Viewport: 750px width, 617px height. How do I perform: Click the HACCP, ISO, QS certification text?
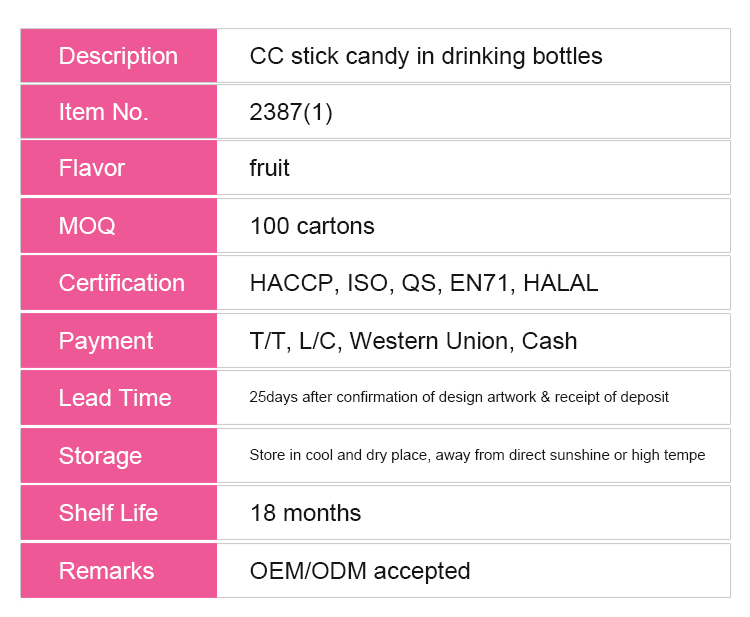424,283
